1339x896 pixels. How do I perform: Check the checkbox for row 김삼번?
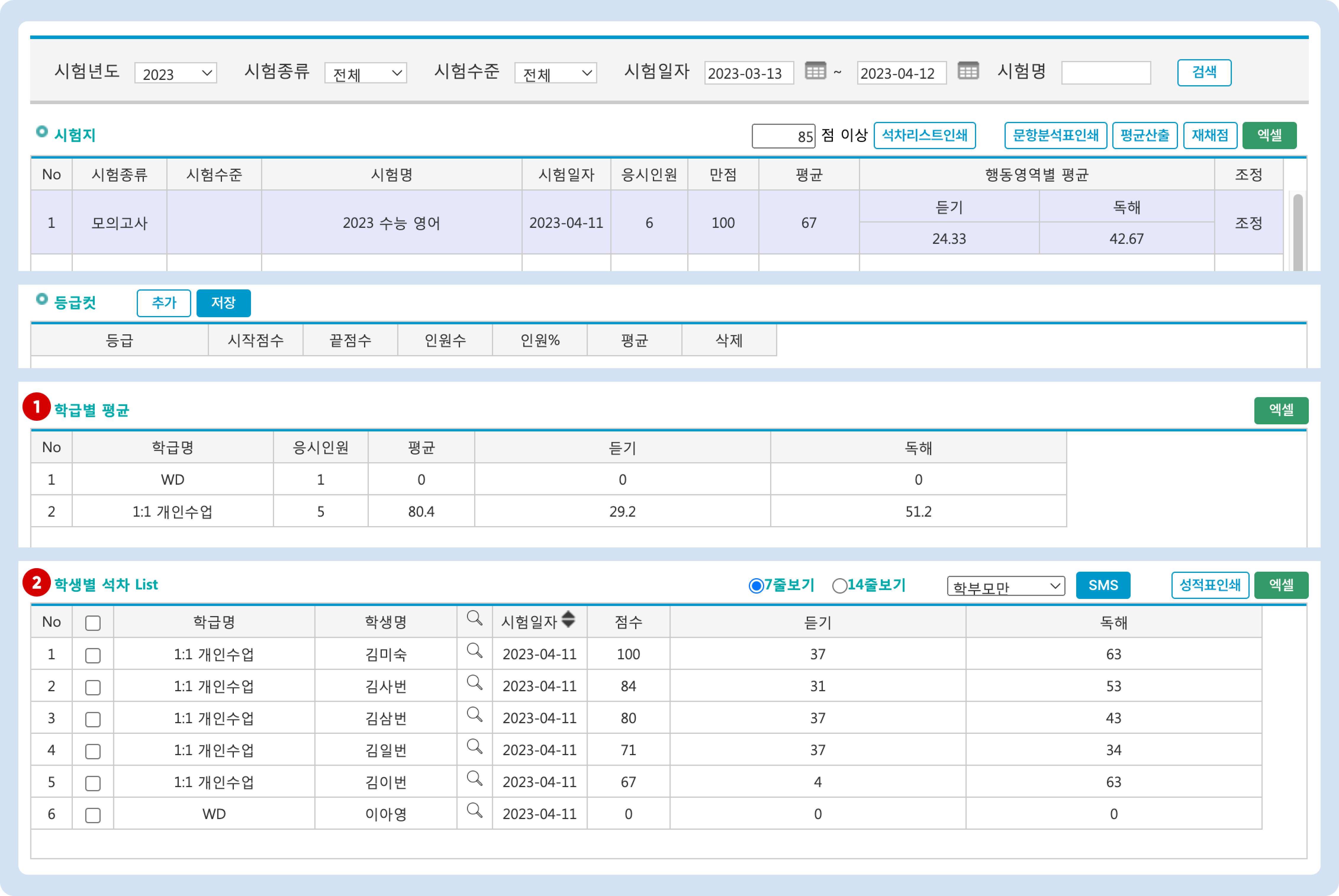(x=93, y=719)
